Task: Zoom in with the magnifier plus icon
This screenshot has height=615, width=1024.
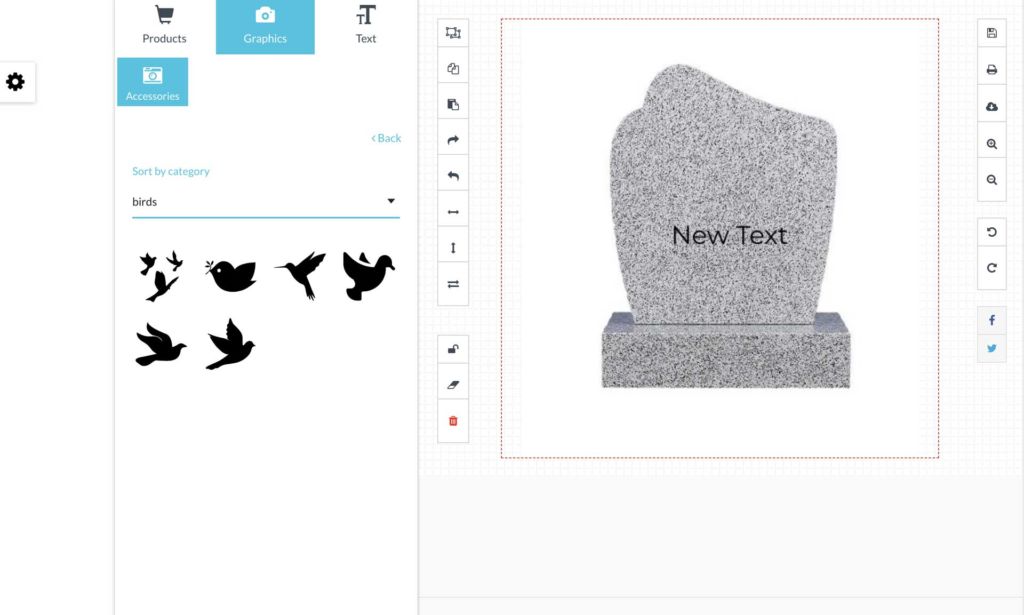Action: (x=991, y=144)
